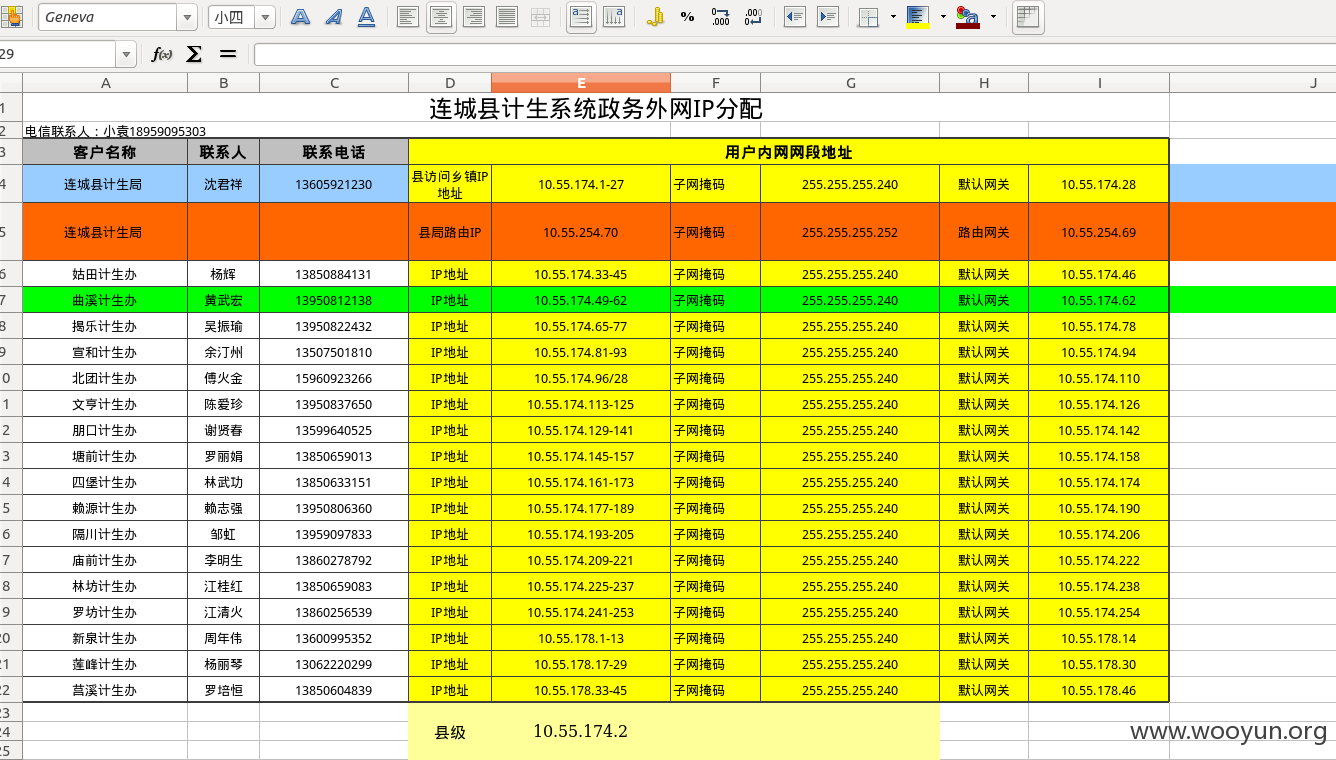
Task: Open the borders dropdown arrow
Action: pyautogui.click(x=892, y=17)
